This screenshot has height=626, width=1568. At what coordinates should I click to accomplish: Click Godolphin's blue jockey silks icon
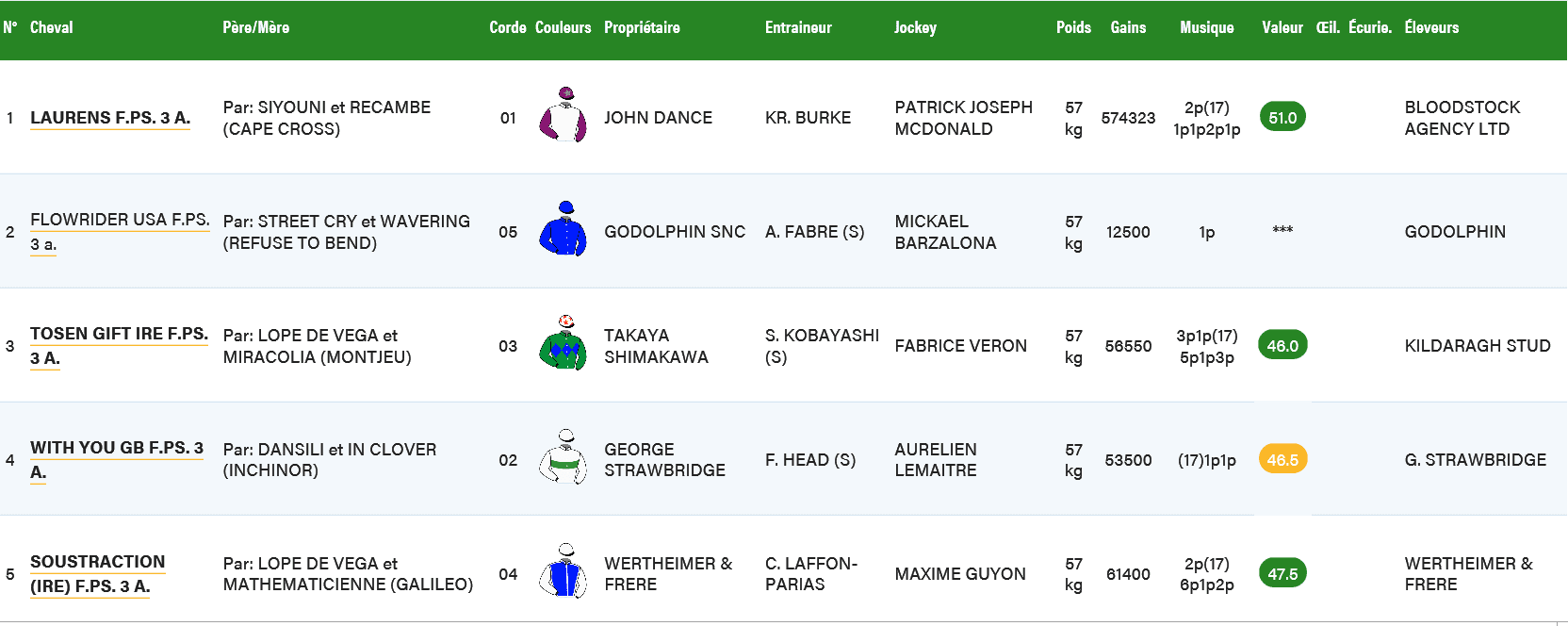(563, 229)
